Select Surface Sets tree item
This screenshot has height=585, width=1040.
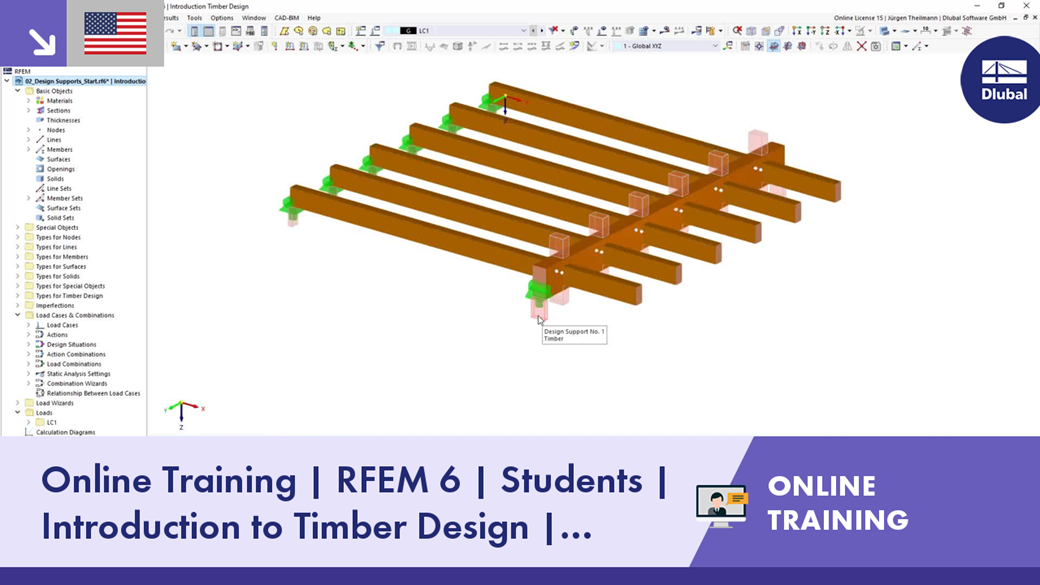pos(63,208)
